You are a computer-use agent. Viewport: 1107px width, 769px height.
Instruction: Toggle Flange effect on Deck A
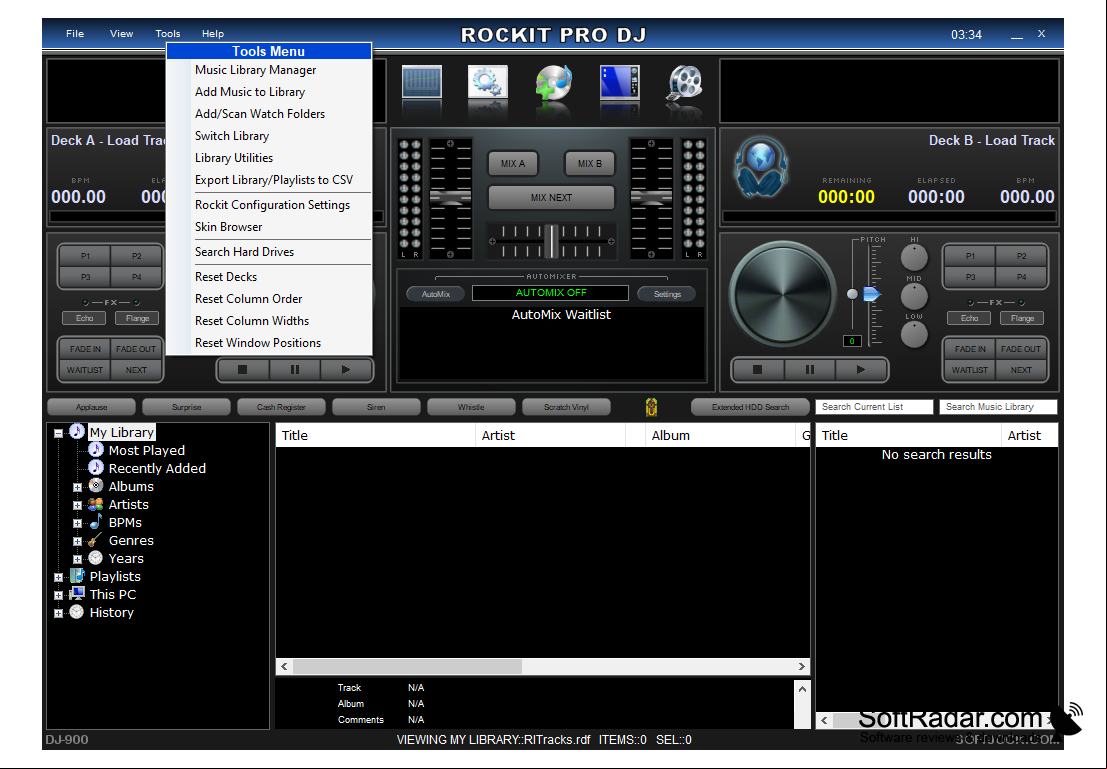click(x=137, y=318)
